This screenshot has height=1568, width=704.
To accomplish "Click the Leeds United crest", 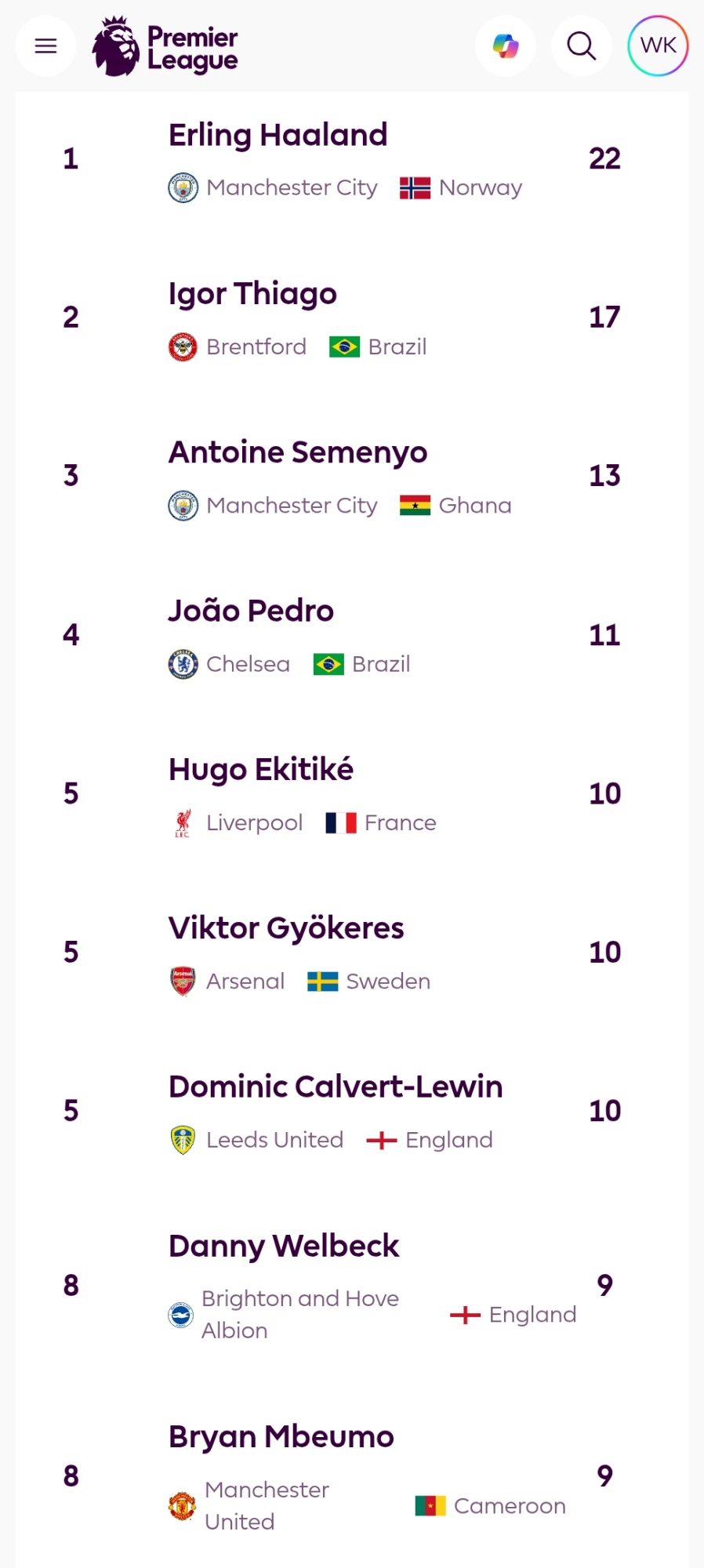I will point(183,1140).
